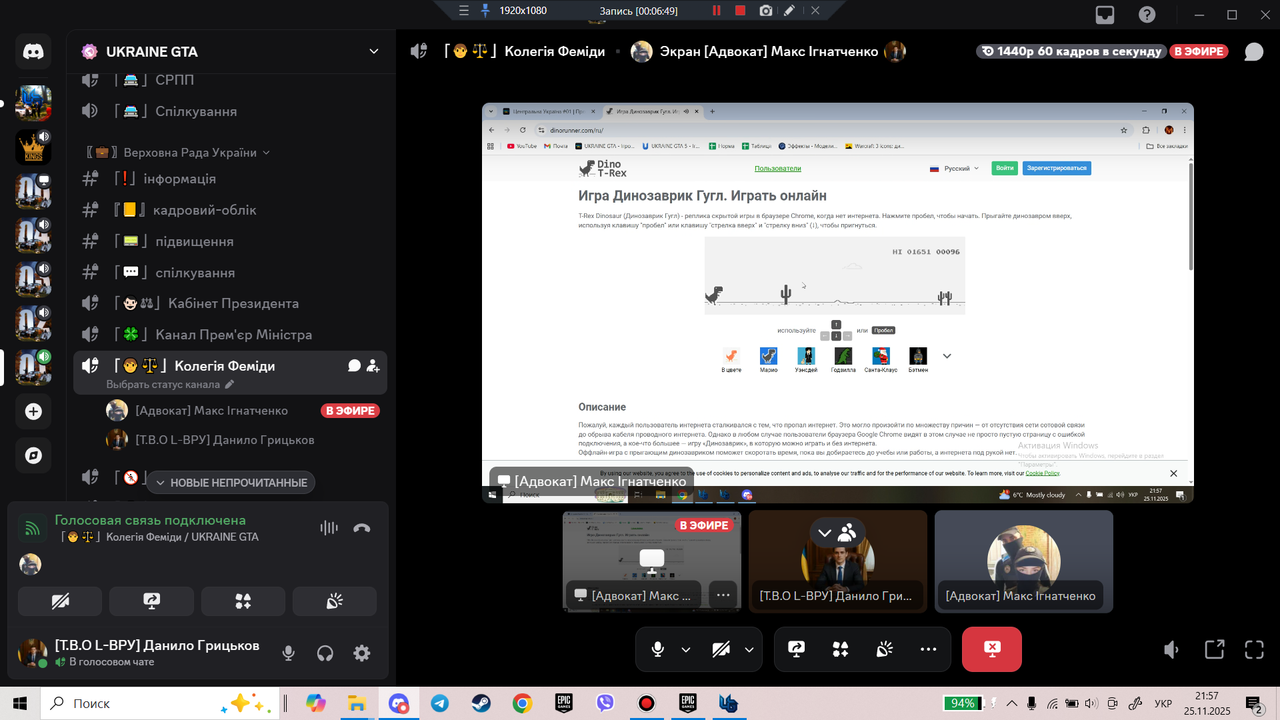
Task: Join the СРПП voice channel
Action: [230, 80]
